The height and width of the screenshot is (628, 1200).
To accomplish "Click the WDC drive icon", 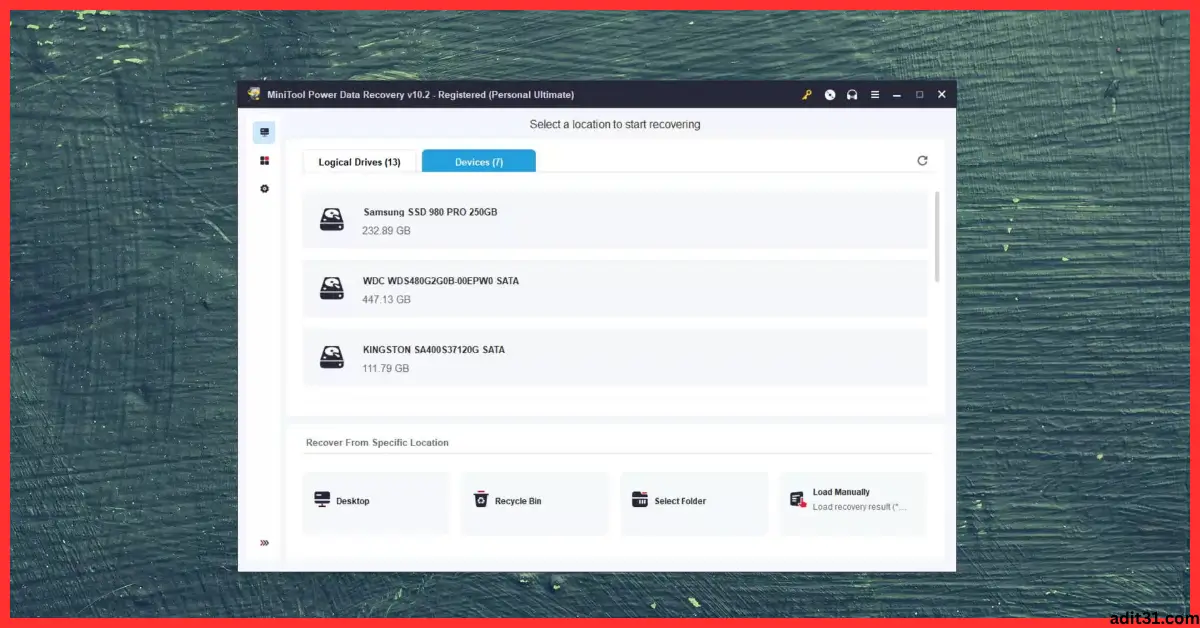I will tap(332, 289).
